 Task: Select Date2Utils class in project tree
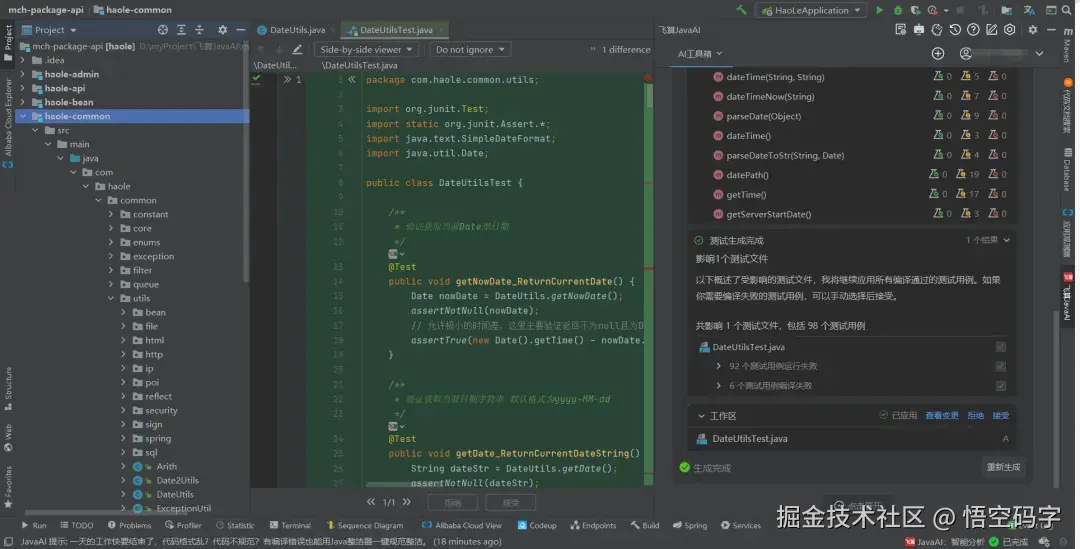point(177,481)
